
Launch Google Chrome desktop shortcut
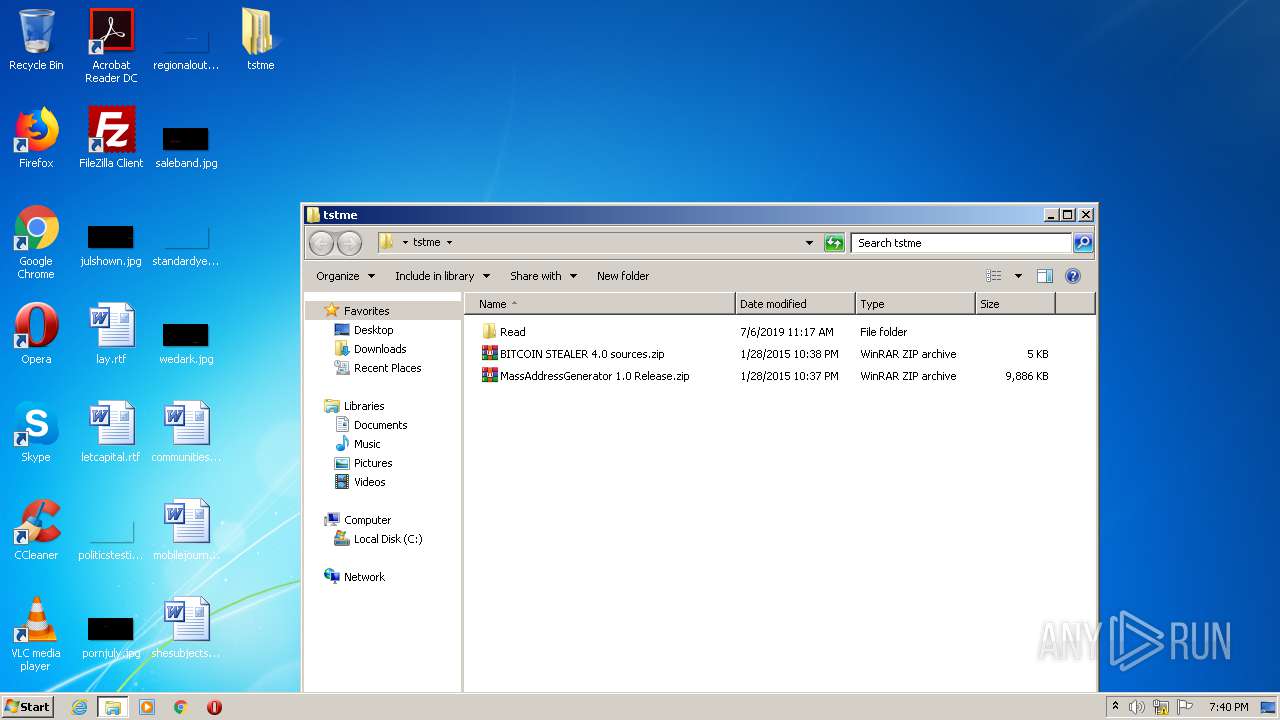click(x=36, y=242)
